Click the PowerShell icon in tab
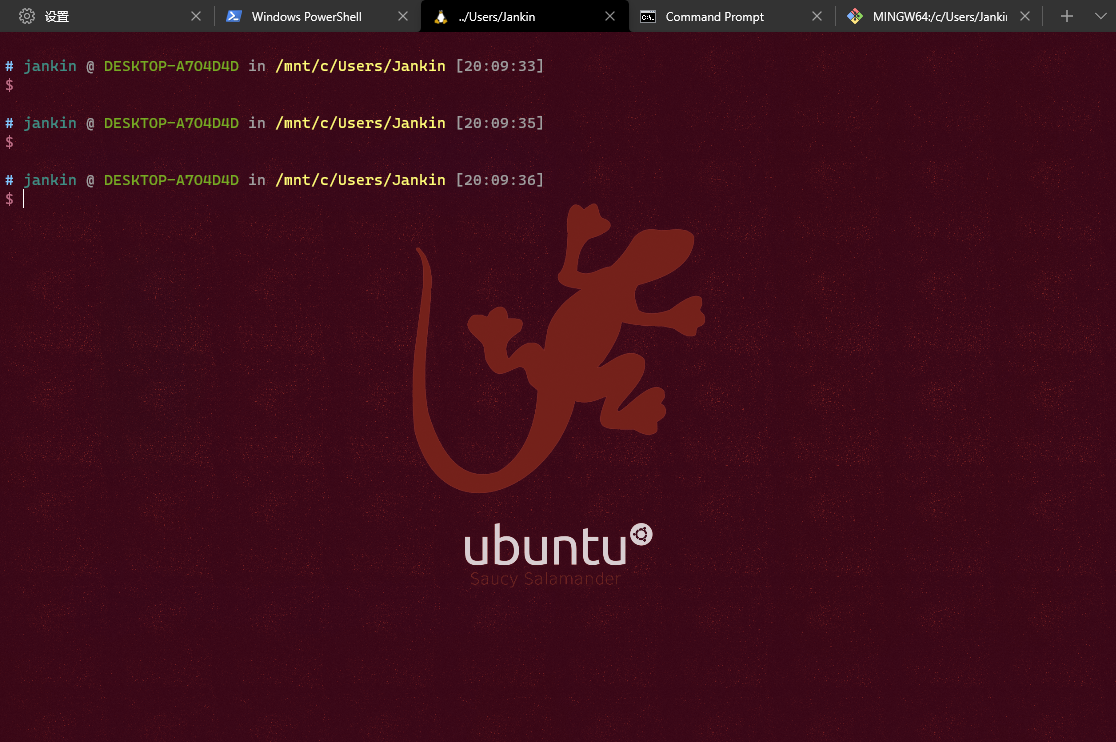 [233, 16]
